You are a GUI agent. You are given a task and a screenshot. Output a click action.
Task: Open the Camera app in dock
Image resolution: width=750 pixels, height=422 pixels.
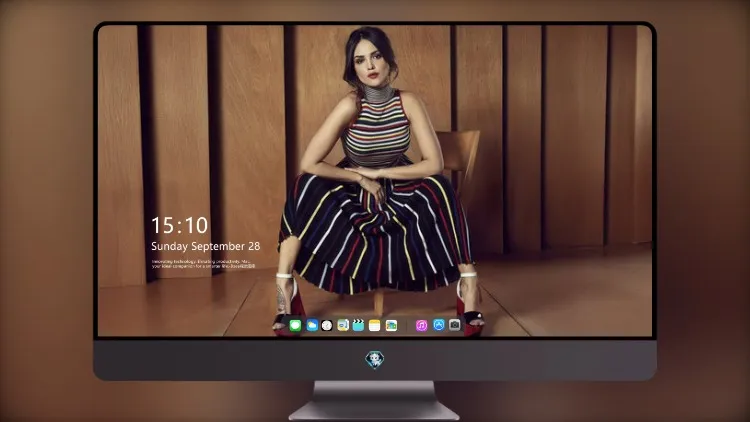coord(455,325)
